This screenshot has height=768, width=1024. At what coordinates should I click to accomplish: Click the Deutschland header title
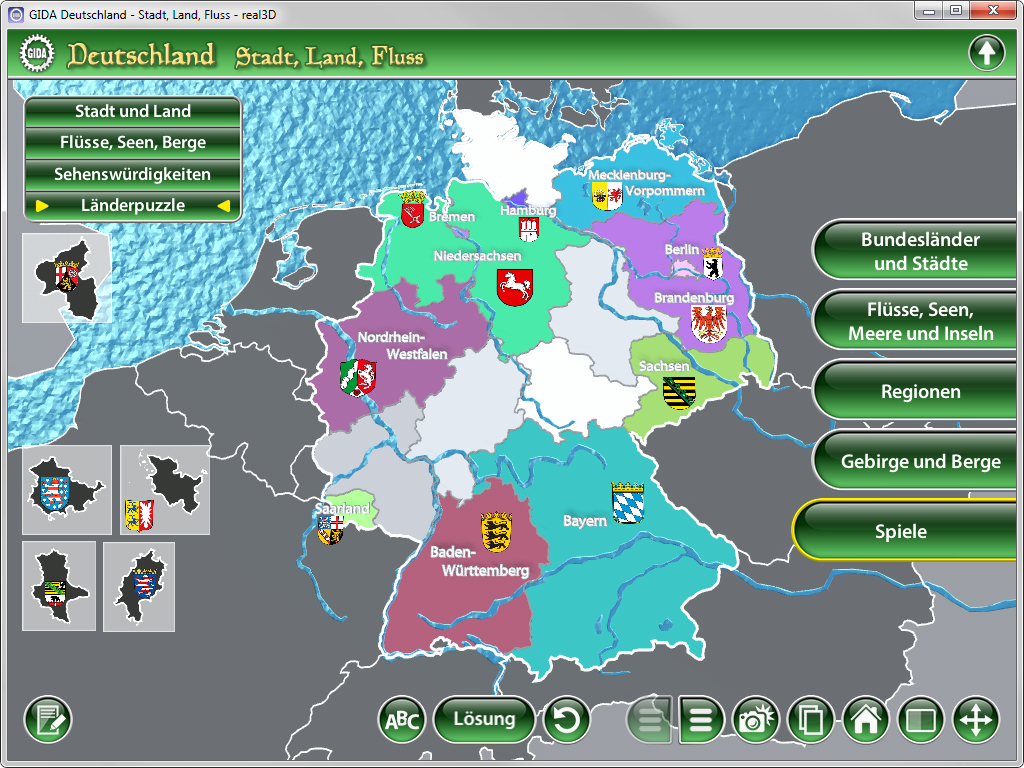pos(140,56)
